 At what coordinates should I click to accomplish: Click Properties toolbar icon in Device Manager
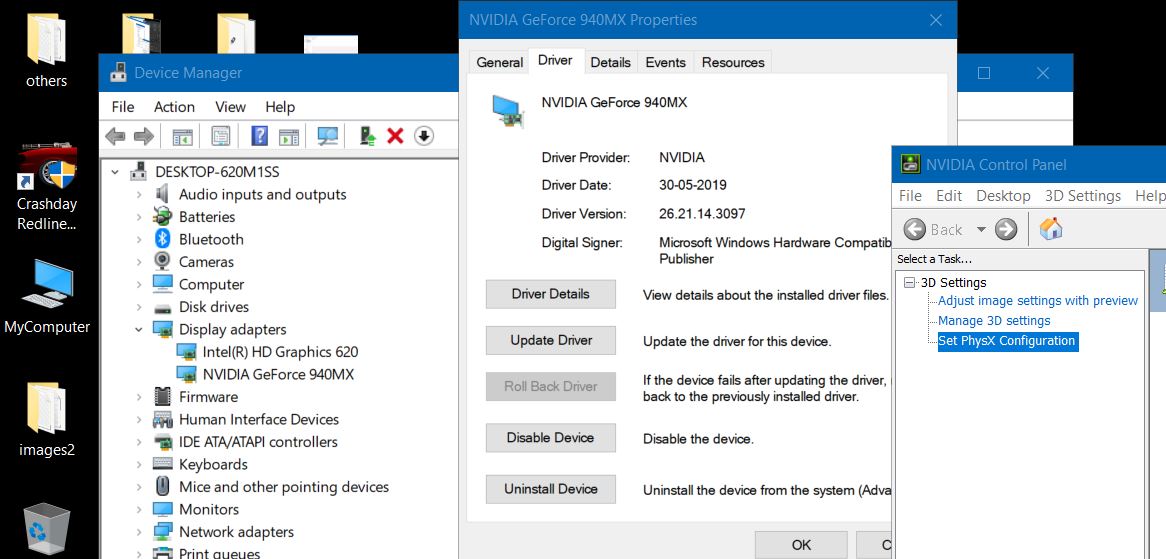pyautogui.click(x=221, y=136)
